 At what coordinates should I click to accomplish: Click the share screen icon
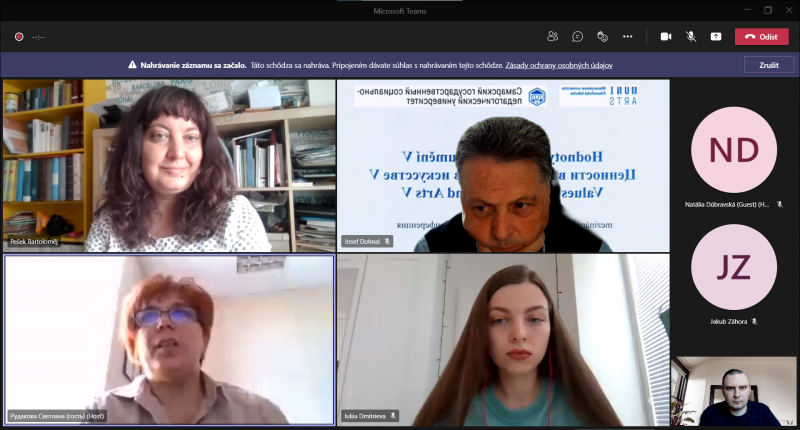[x=716, y=36]
